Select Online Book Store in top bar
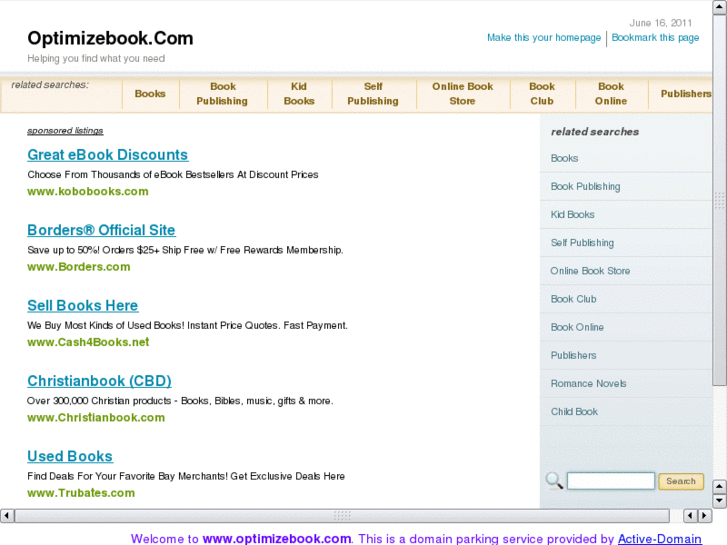This screenshot has width=727, height=545. pyautogui.click(x=462, y=94)
